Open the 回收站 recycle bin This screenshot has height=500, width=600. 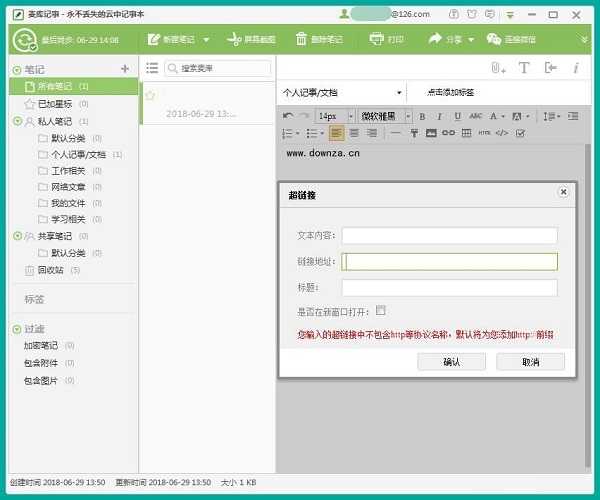50,270
